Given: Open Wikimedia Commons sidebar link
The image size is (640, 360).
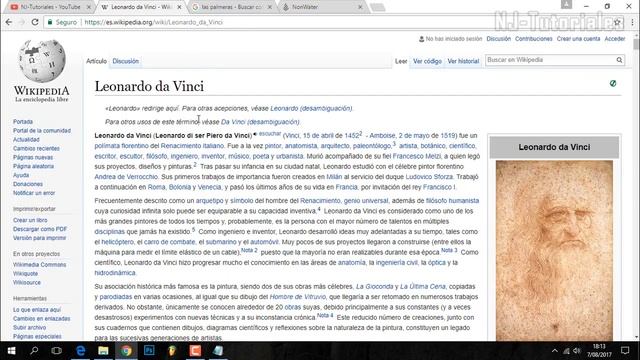Looking at the screenshot, I should [40, 264].
